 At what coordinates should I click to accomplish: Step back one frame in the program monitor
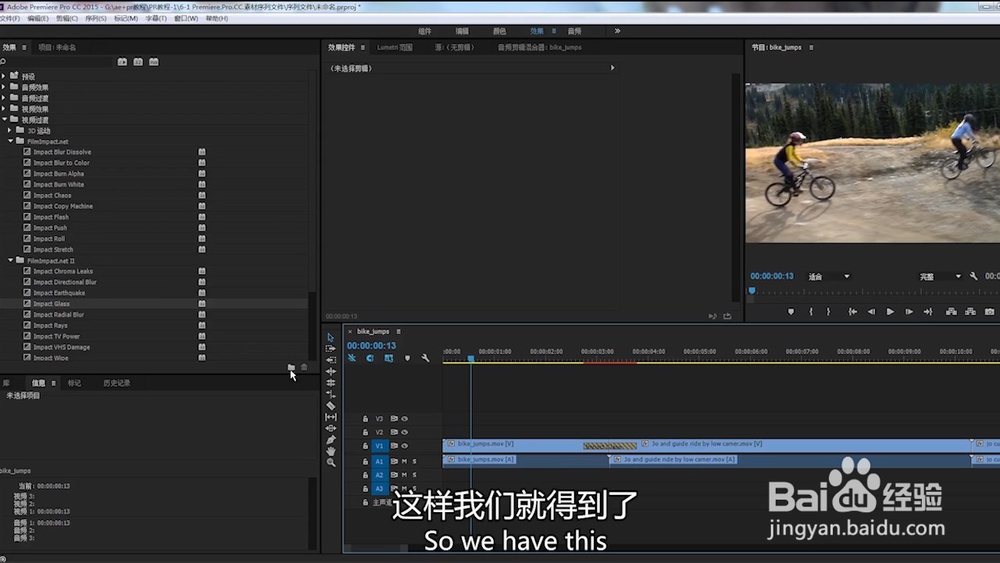871,312
